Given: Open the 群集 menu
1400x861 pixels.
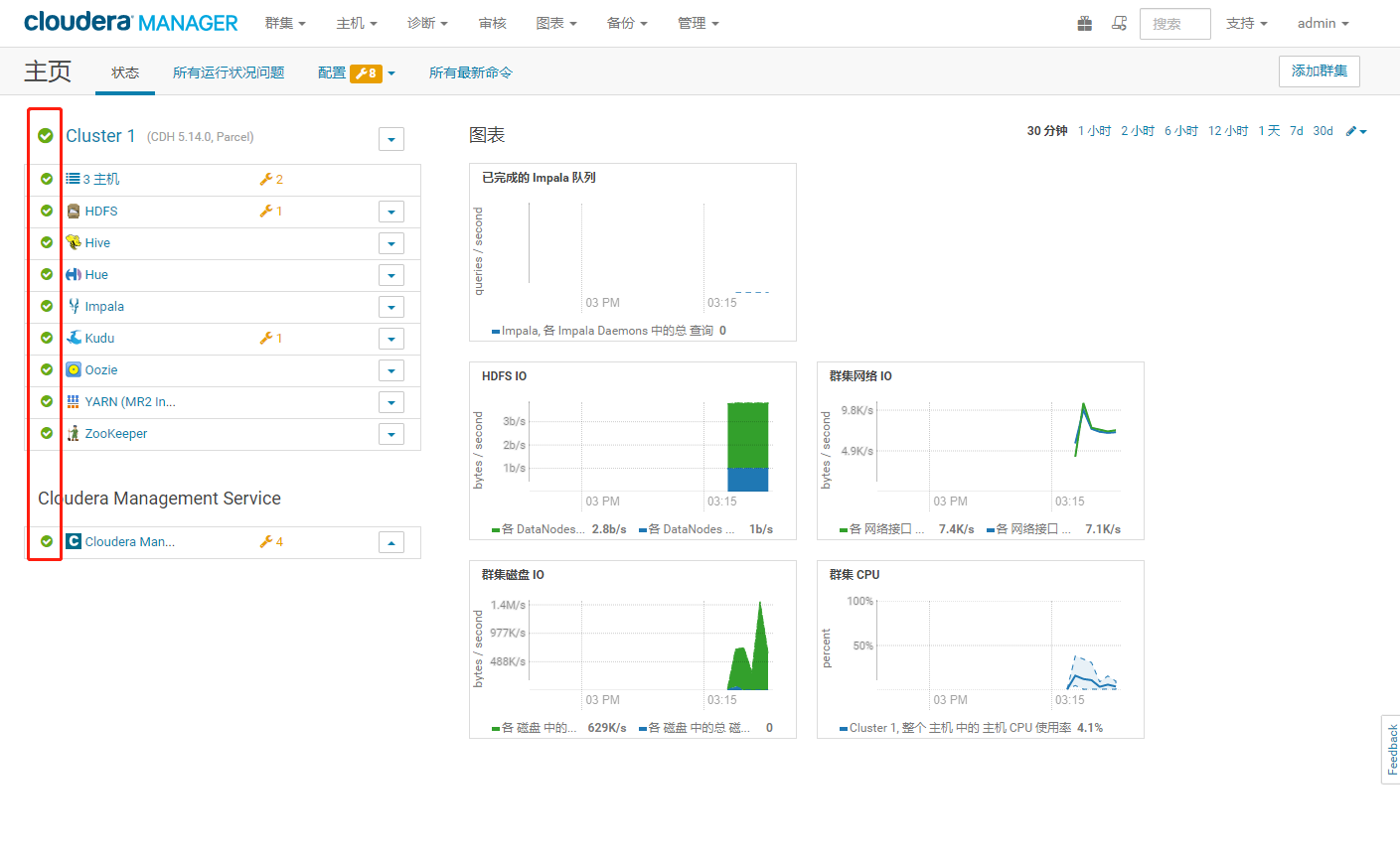Looking at the screenshot, I should pyautogui.click(x=285, y=23).
